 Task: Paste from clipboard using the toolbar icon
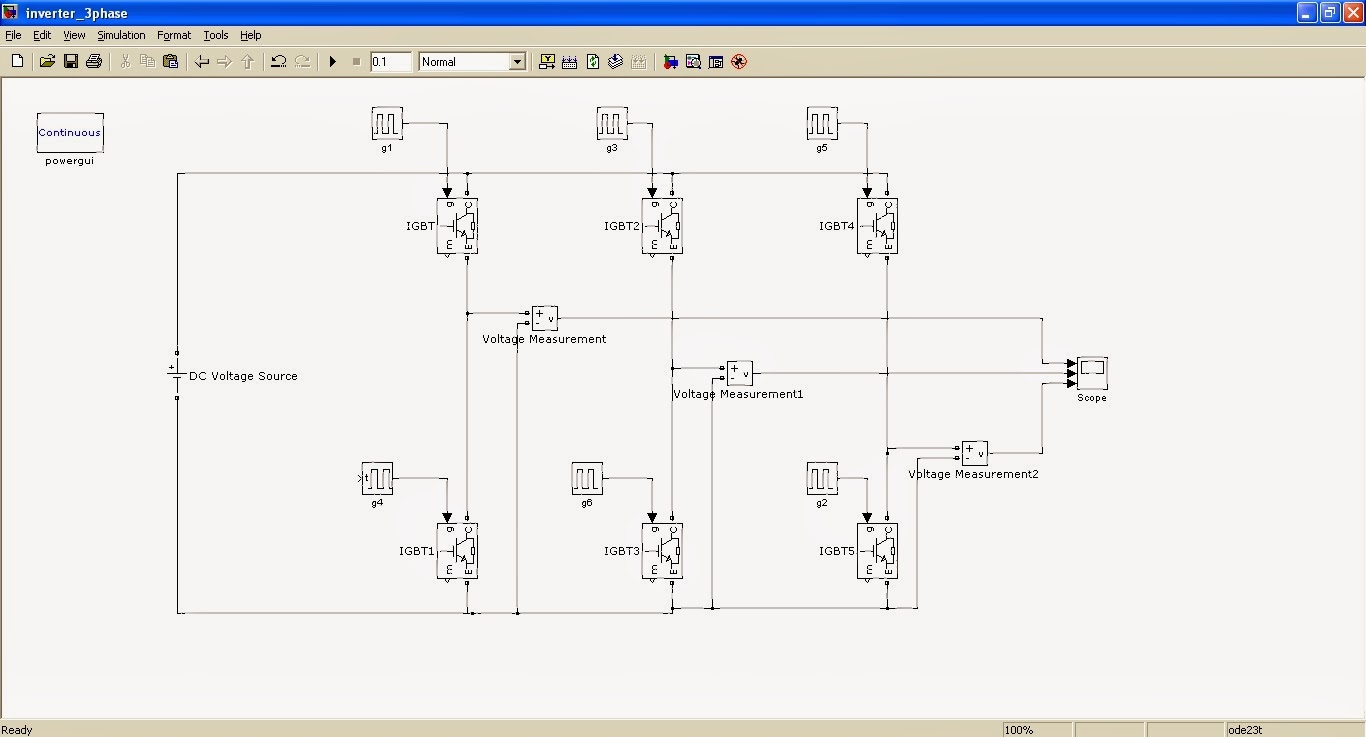pyautogui.click(x=170, y=62)
